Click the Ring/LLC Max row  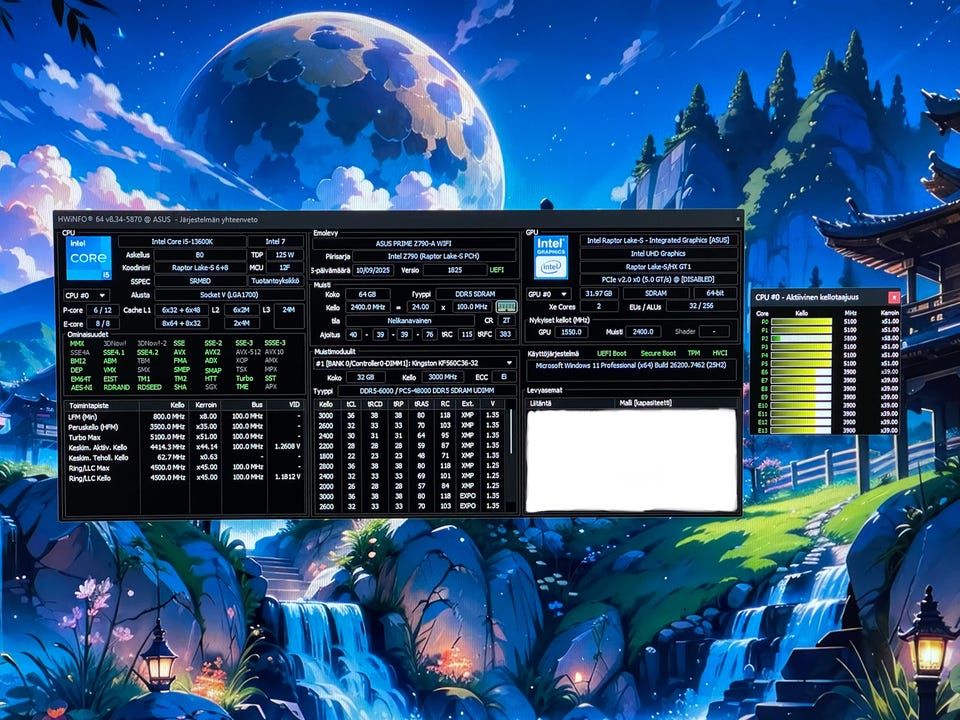tap(184, 468)
